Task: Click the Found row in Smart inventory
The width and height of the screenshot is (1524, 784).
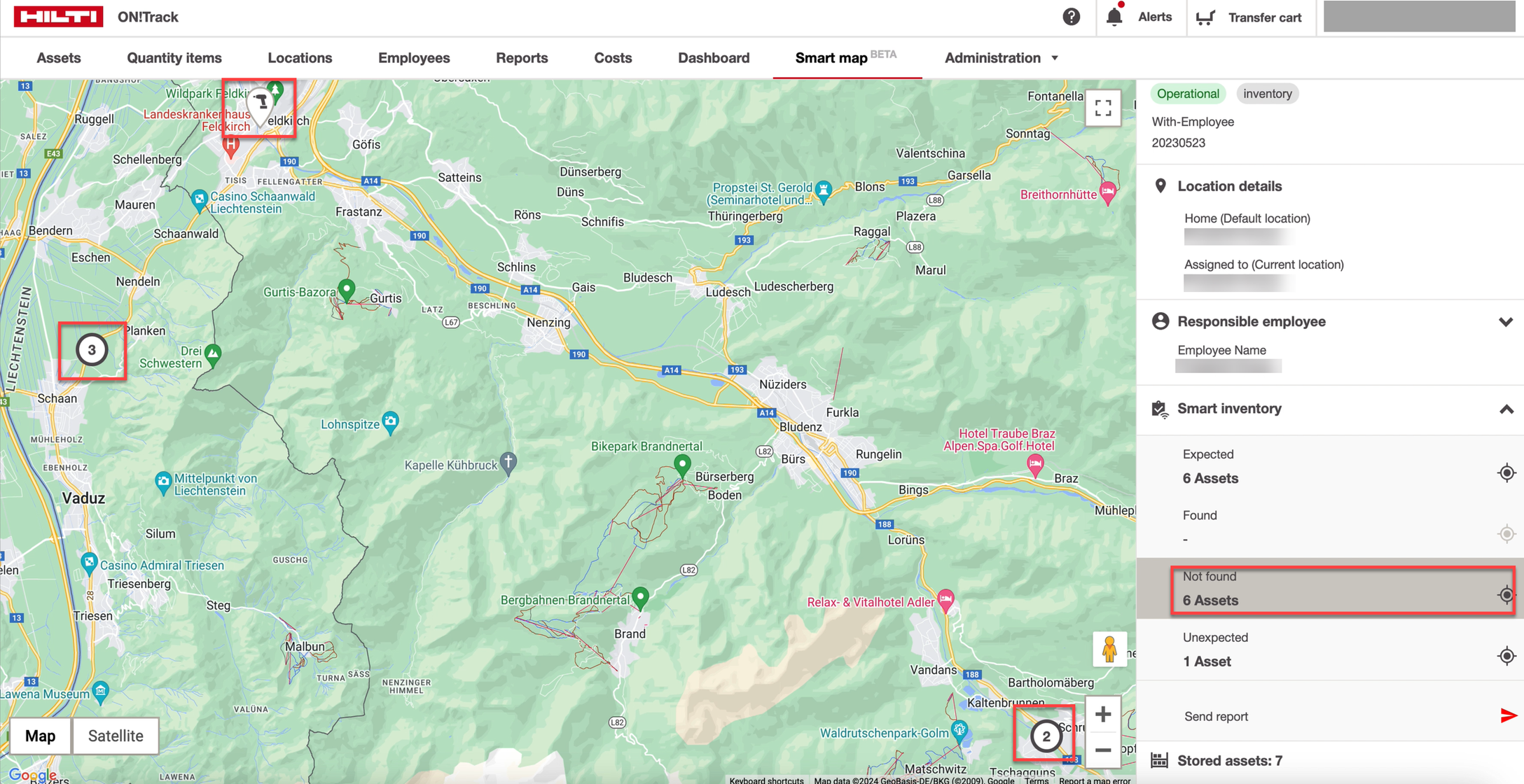Action: (1330, 528)
